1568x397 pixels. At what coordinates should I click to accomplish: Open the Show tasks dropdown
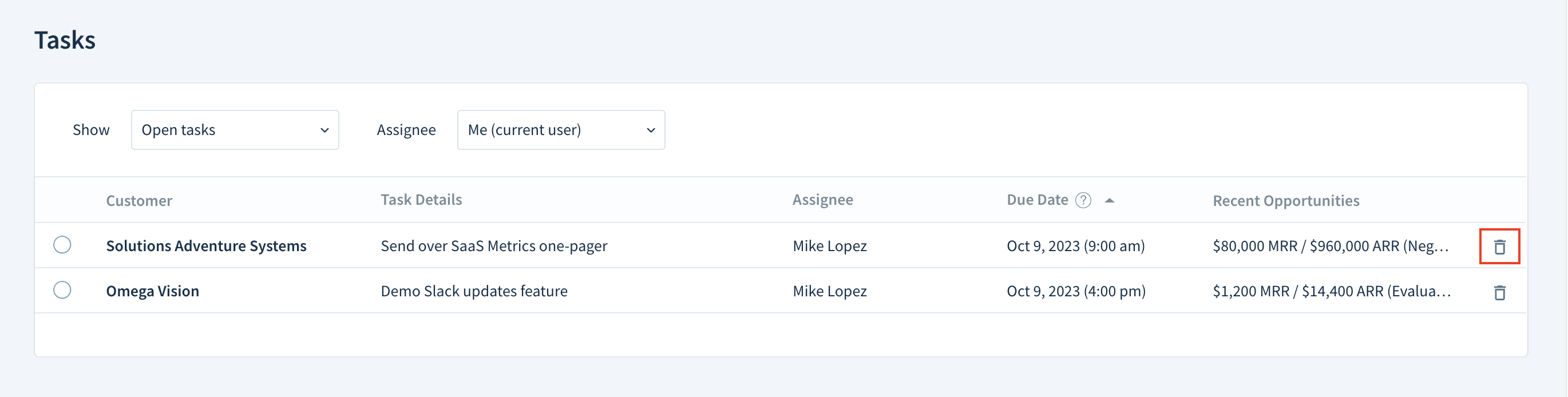point(235,130)
